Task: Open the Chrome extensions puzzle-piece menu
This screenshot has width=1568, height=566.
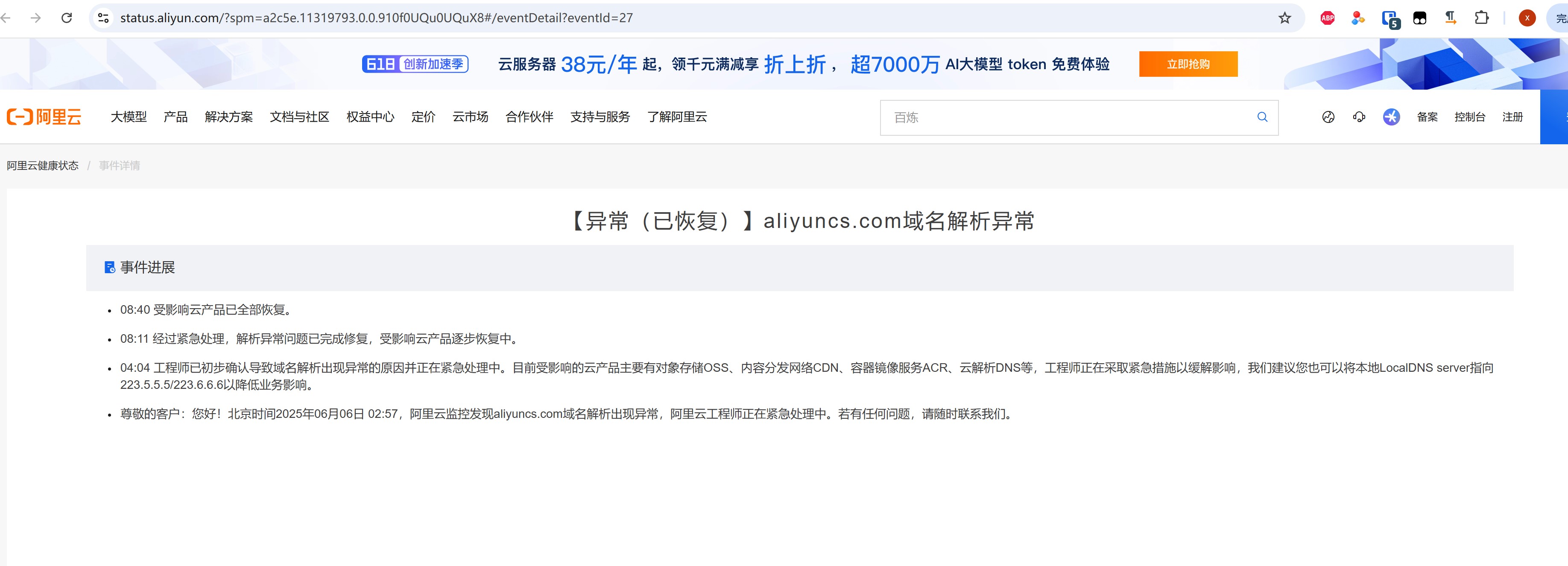Action: click(x=1482, y=18)
